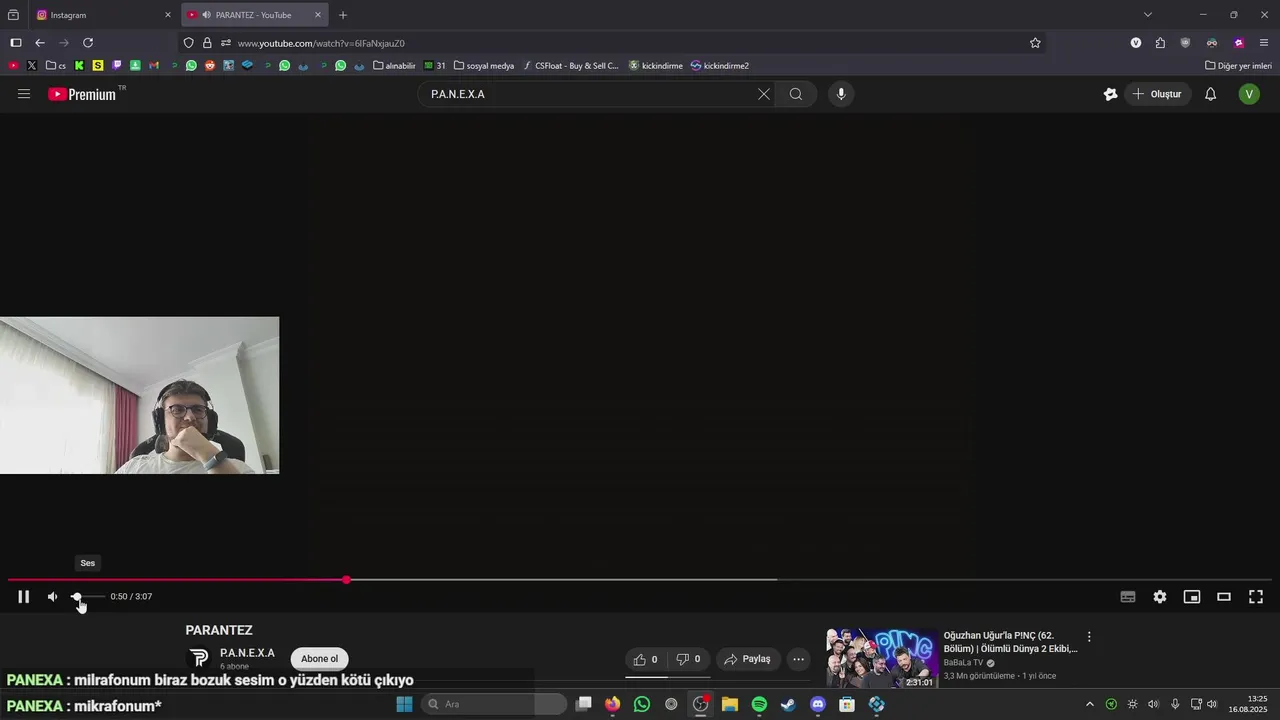Image resolution: width=1280 pixels, height=720 pixels.
Task: Open Steam from the taskbar
Action: point(788,704)
